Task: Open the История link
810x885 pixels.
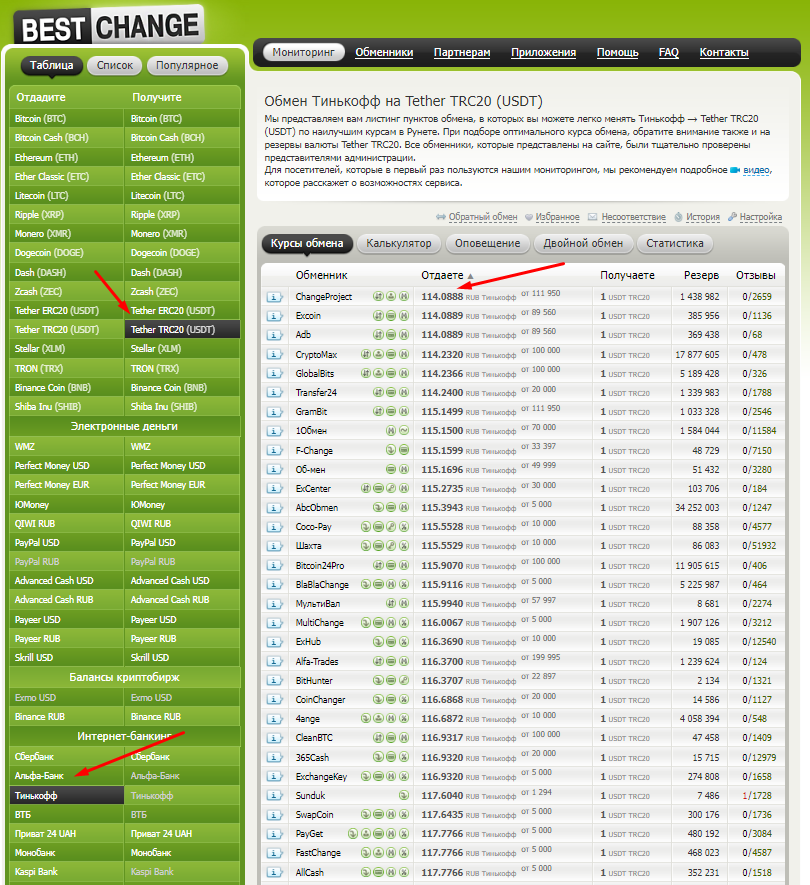Action: [703, 217]
